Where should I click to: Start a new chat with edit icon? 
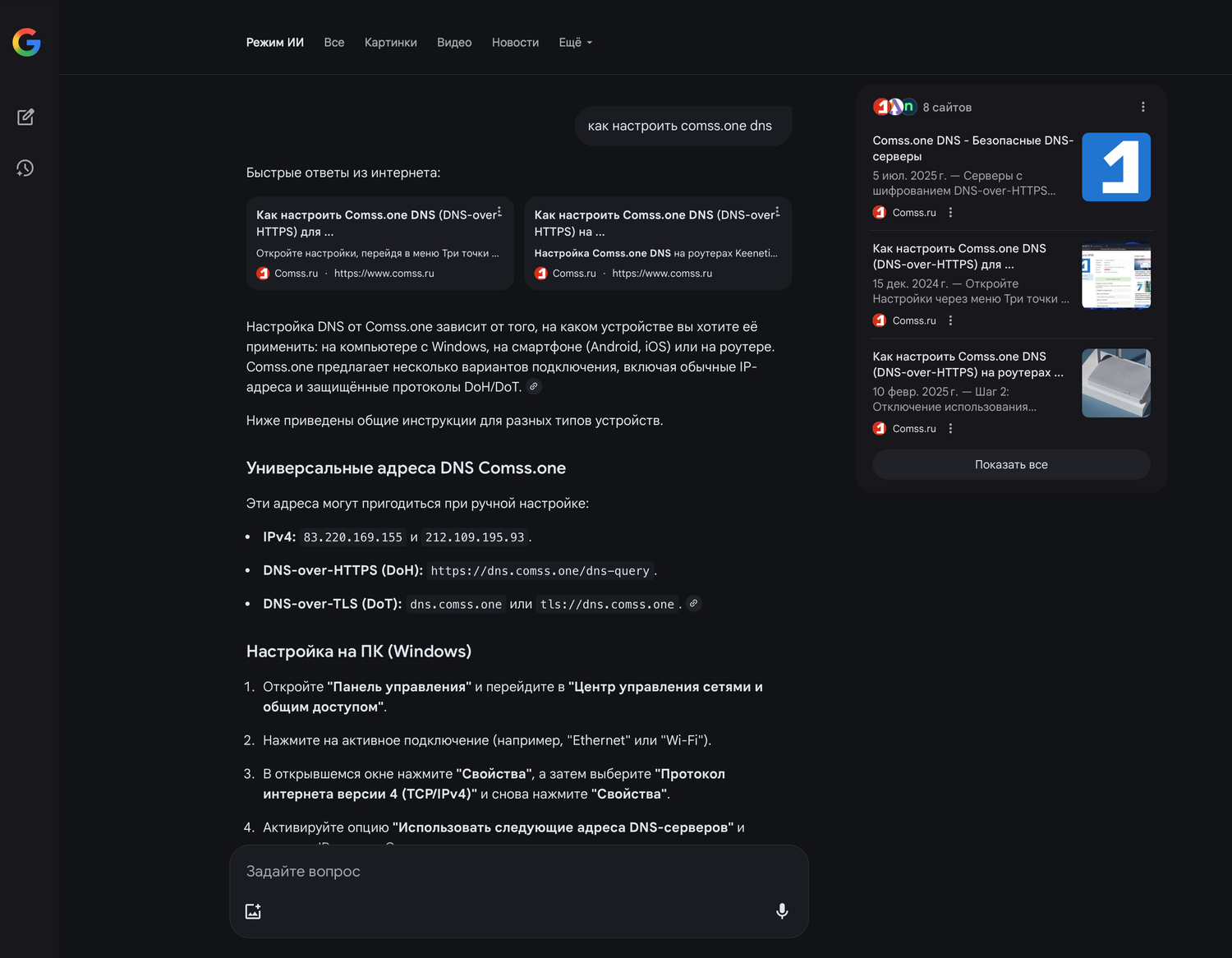tap(25, 117)
